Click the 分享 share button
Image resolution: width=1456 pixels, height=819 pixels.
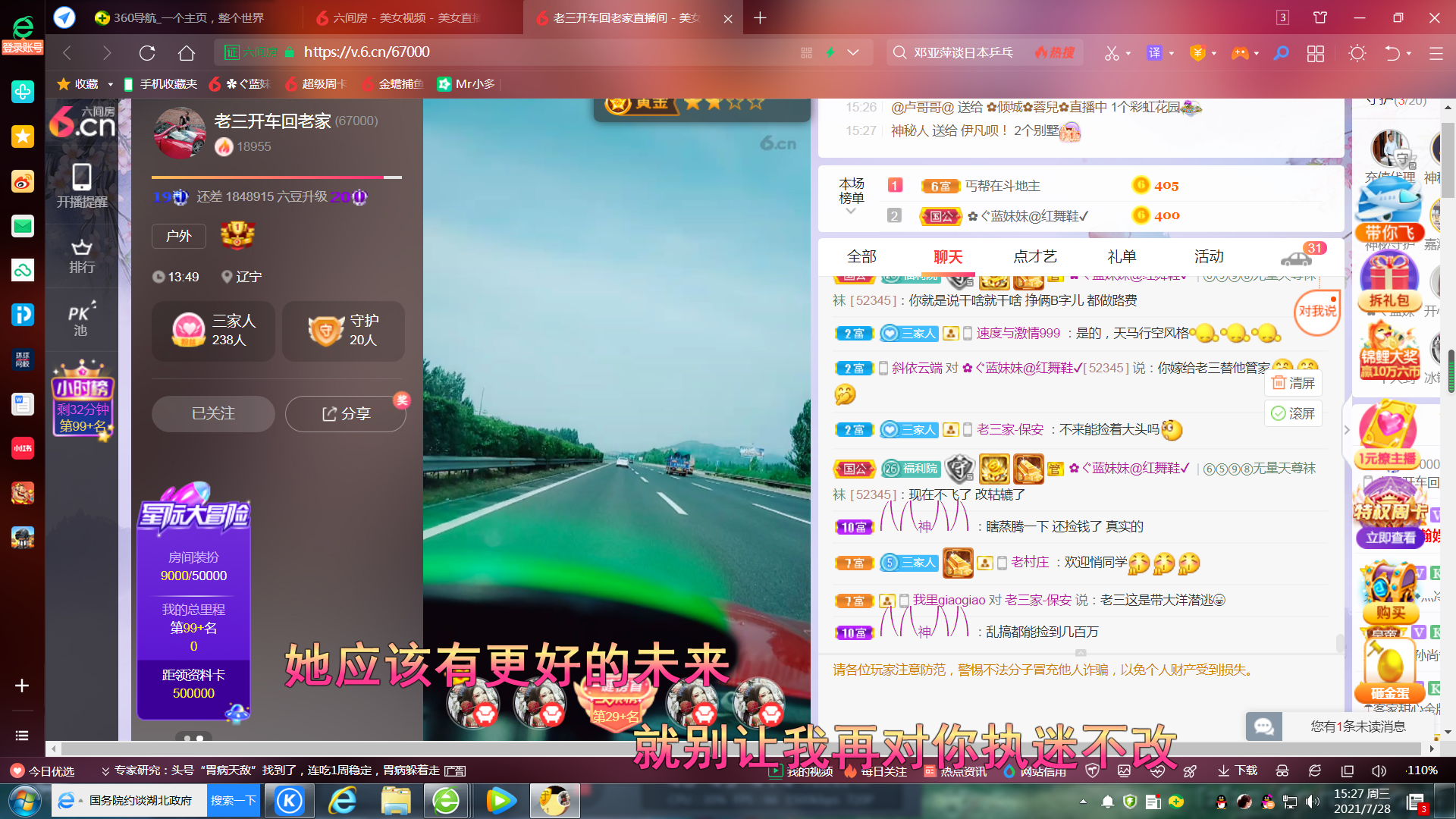click(346, 413)
